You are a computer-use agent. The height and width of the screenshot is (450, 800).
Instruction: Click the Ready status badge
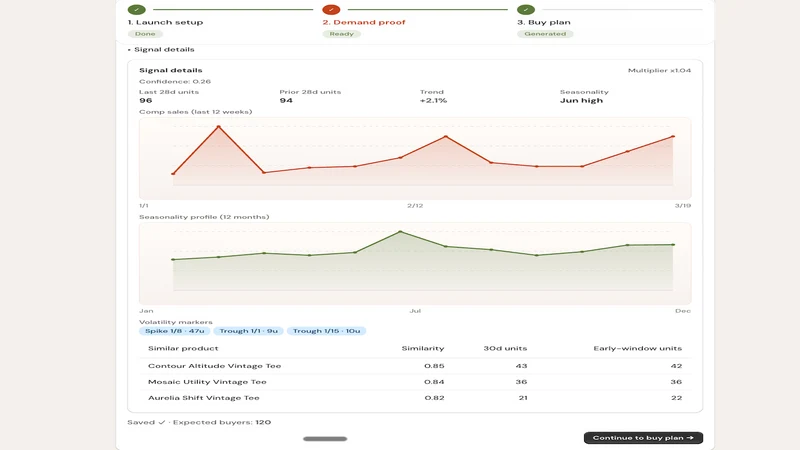pos(341,34)
